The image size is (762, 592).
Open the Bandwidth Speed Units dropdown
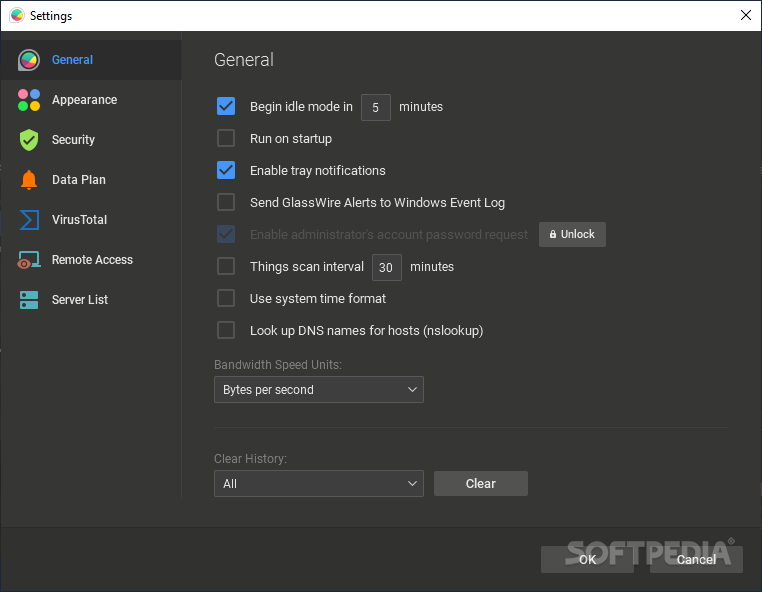click(x=319, y=389)
